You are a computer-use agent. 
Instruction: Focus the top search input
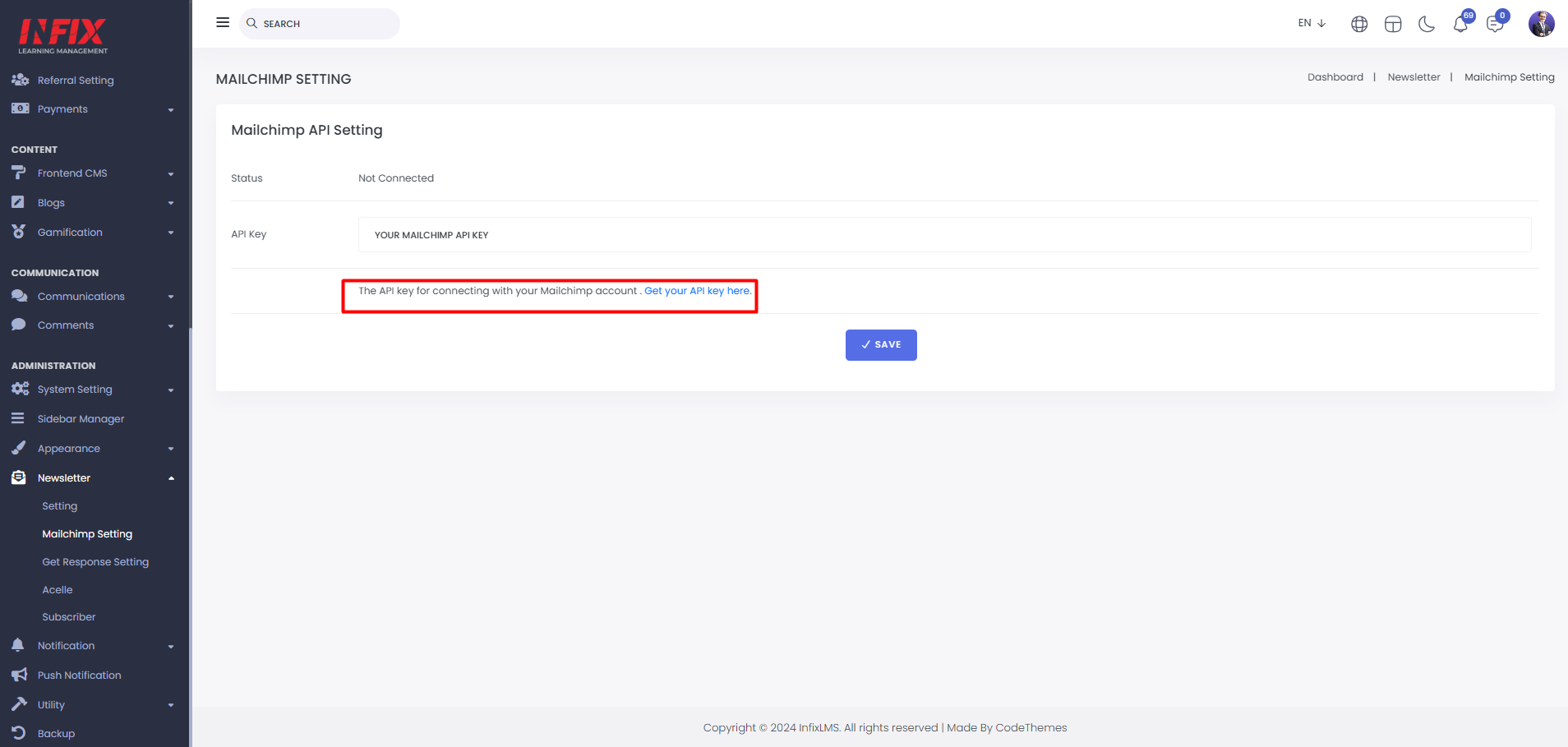pos(320,24)
